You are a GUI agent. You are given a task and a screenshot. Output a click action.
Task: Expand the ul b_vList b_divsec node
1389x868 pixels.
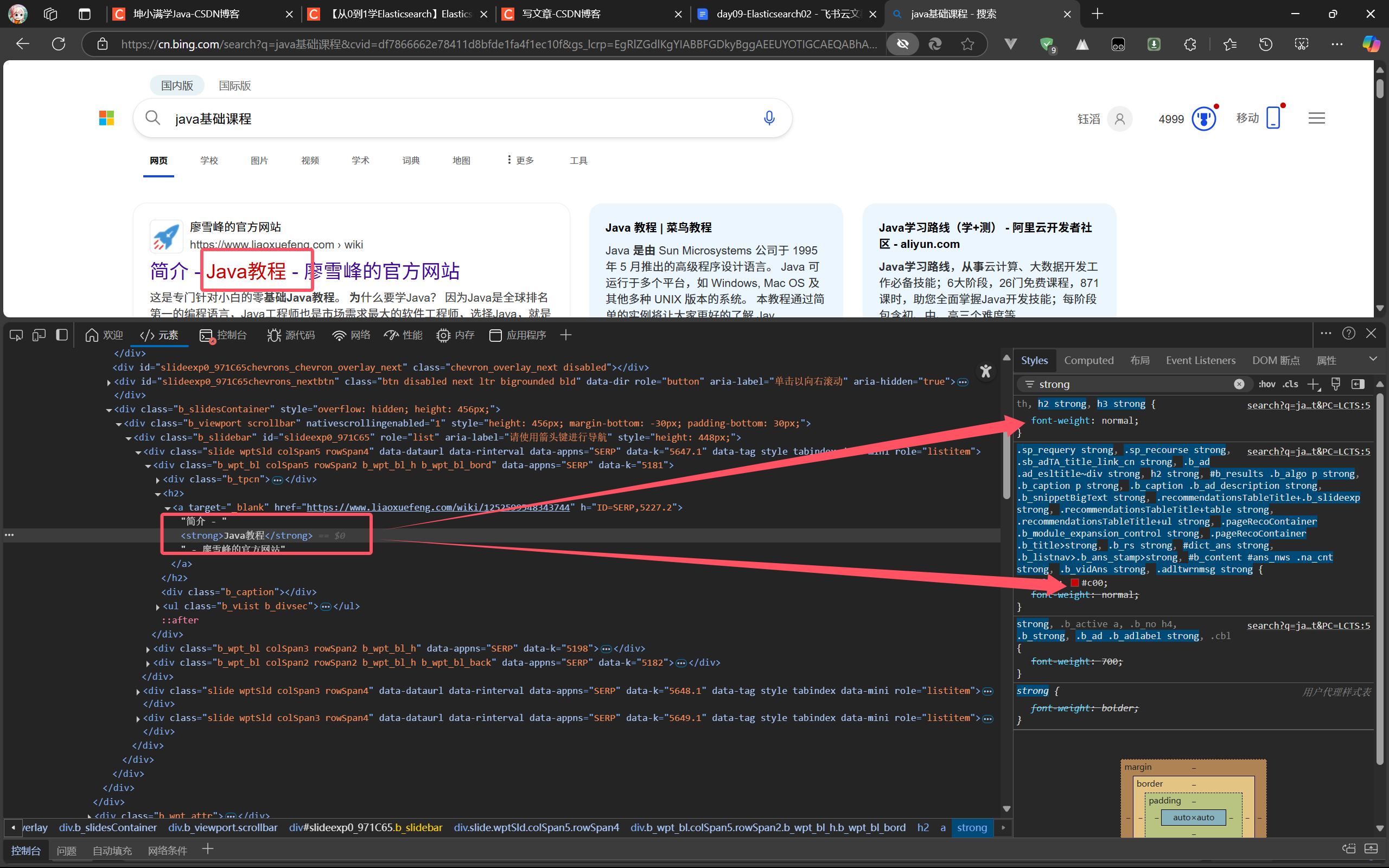coord(158,607)
